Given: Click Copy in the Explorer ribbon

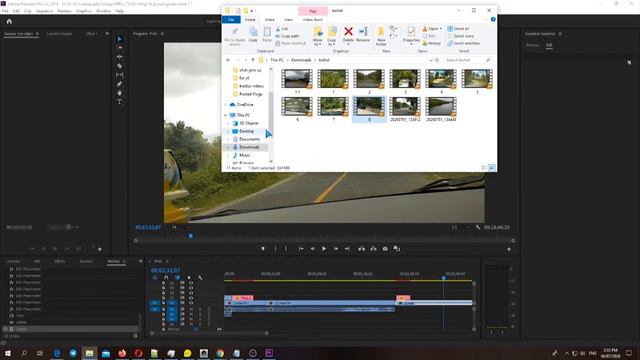Looking at the screenshot, I should pyautogui.click(x=253, y=35).
